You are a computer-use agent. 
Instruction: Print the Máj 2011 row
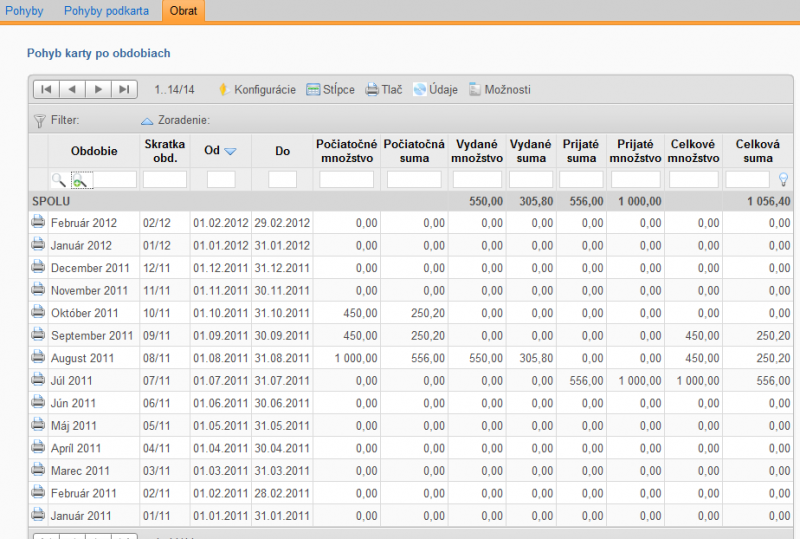coord(38,425)
